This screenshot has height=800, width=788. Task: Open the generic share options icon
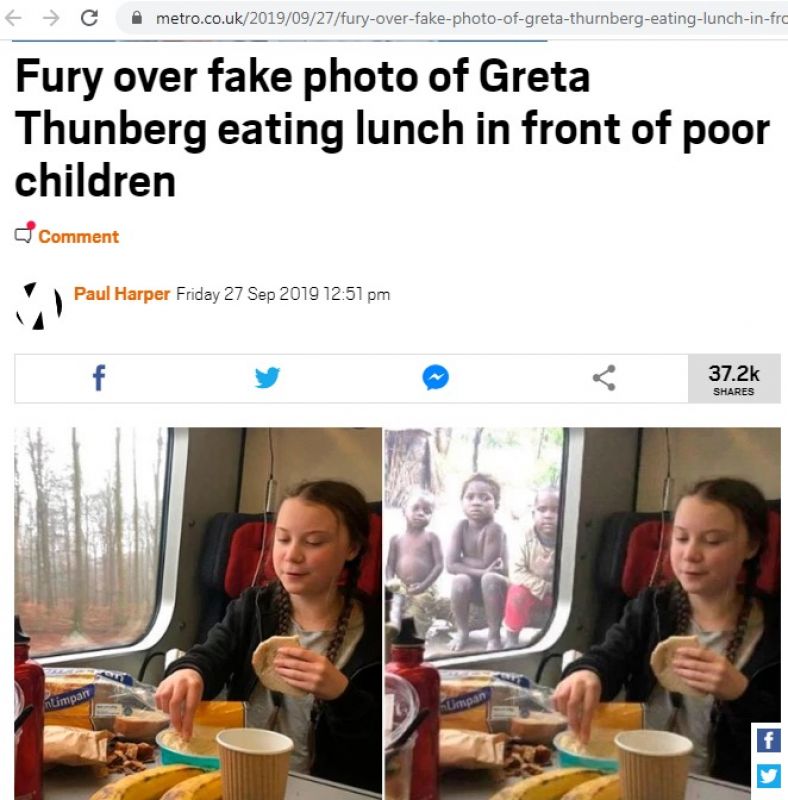click(x=604, y=378)
